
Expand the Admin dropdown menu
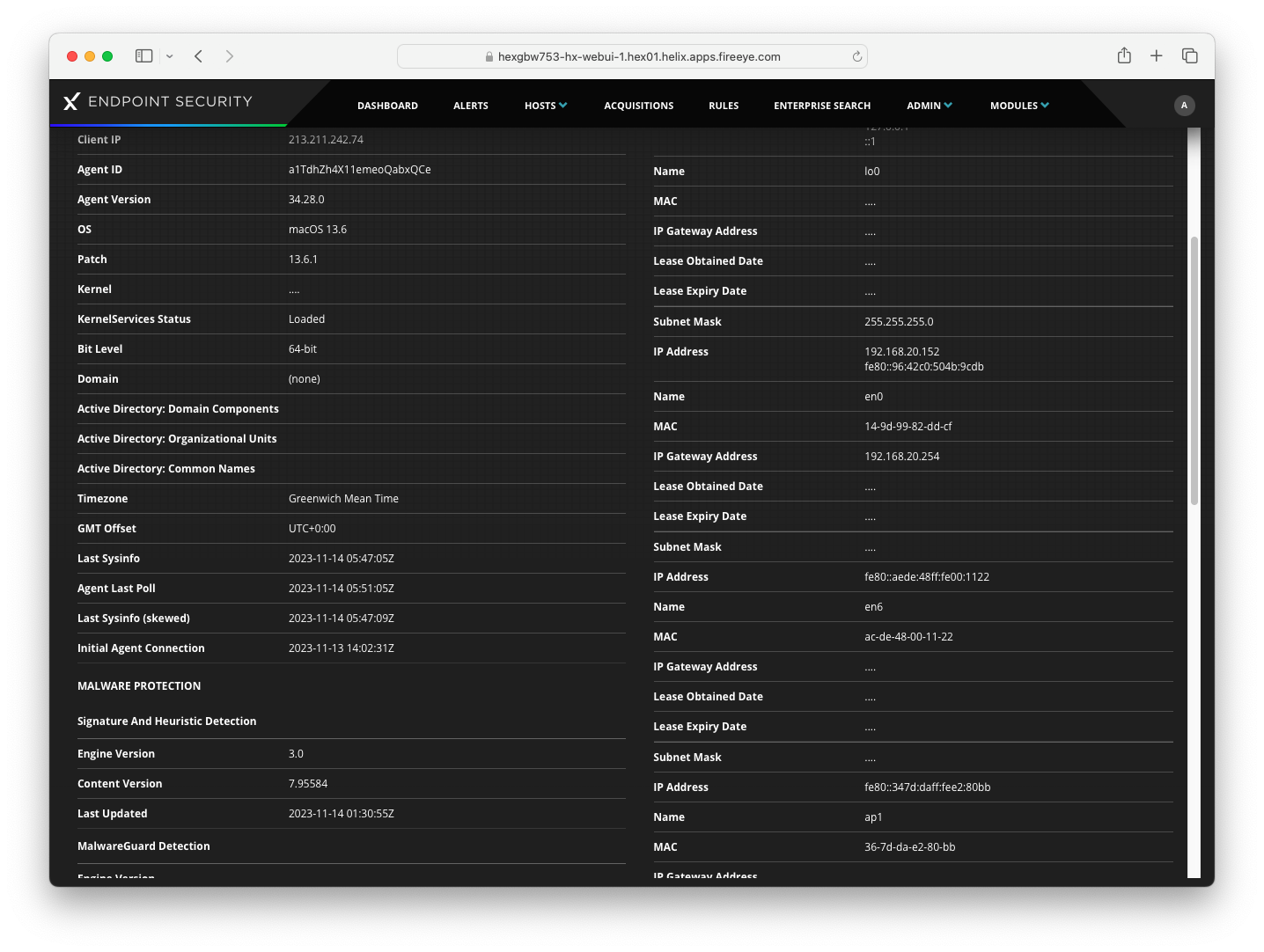pos(929,106)
